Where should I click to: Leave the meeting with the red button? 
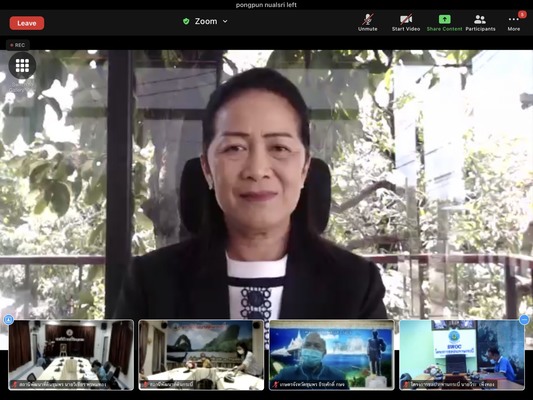tap(27, 23)
